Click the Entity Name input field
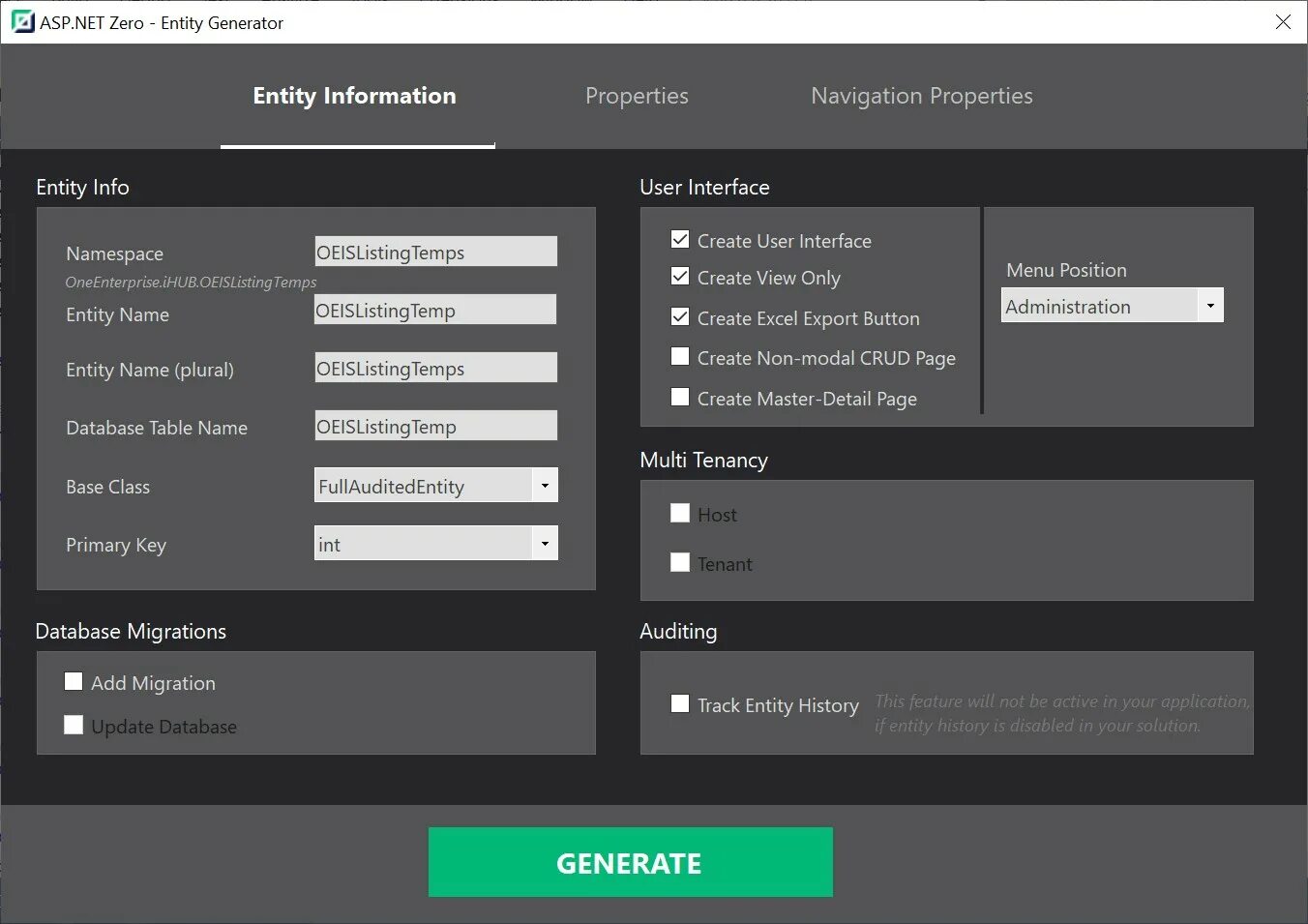This screenshot has width=1308, height=924. coord(434,309)
